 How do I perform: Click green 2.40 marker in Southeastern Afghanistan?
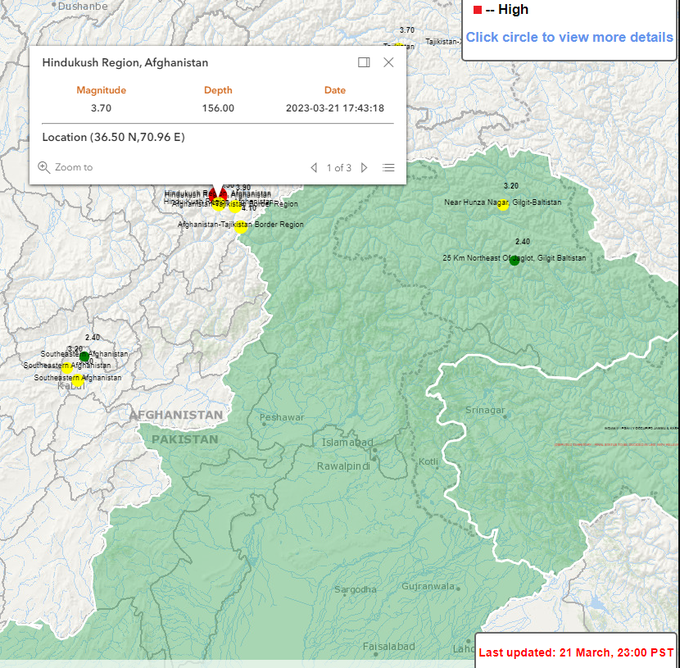(85, 356)
